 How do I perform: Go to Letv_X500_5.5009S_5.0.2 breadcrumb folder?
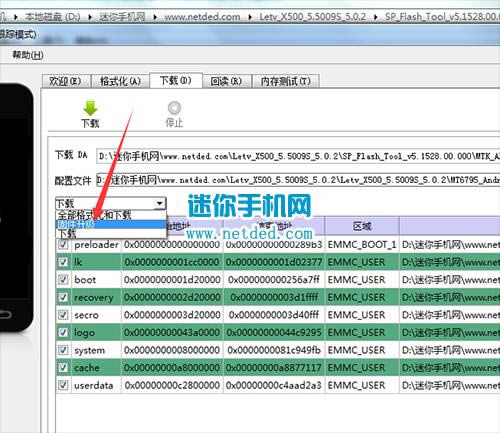[x=313, y=17]
